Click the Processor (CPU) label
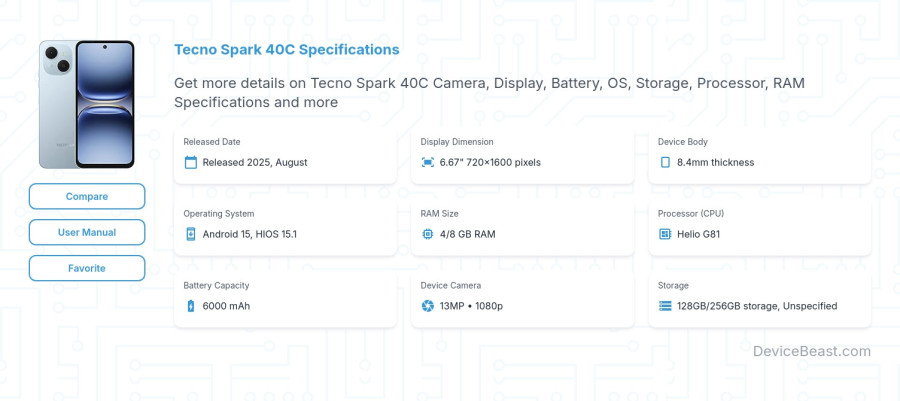 click(691, 213)
